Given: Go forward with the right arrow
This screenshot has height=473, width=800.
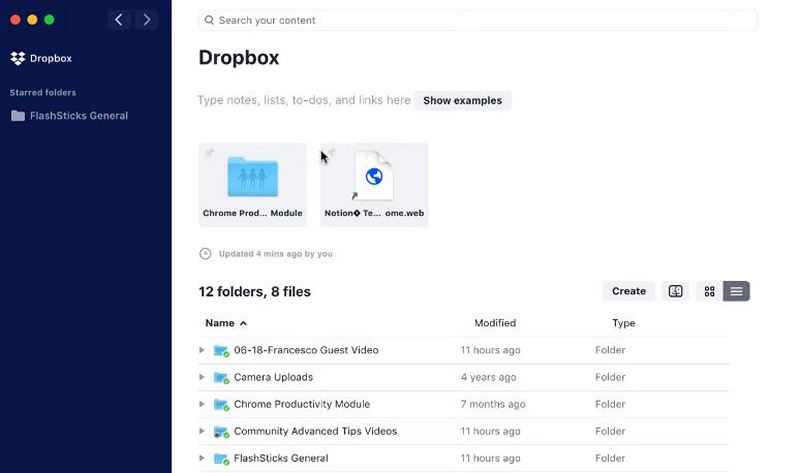Looking at the screenshot, I should coord(146,20).
